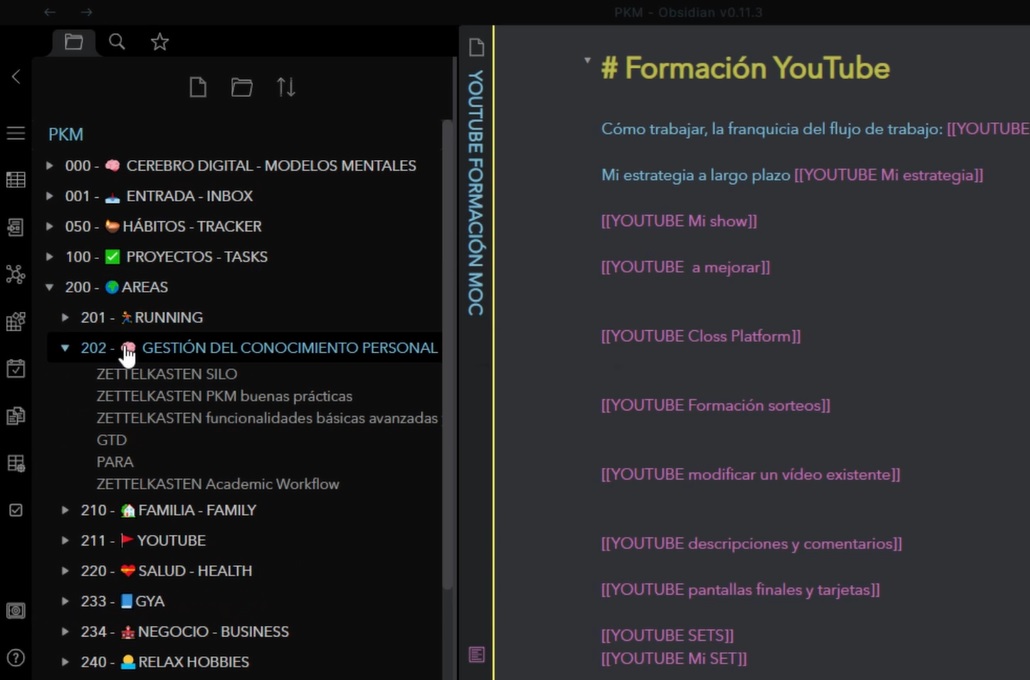Click the ribbon document list icon
The height and width of the screenshot is (680, 1030).
pos(16,227)
